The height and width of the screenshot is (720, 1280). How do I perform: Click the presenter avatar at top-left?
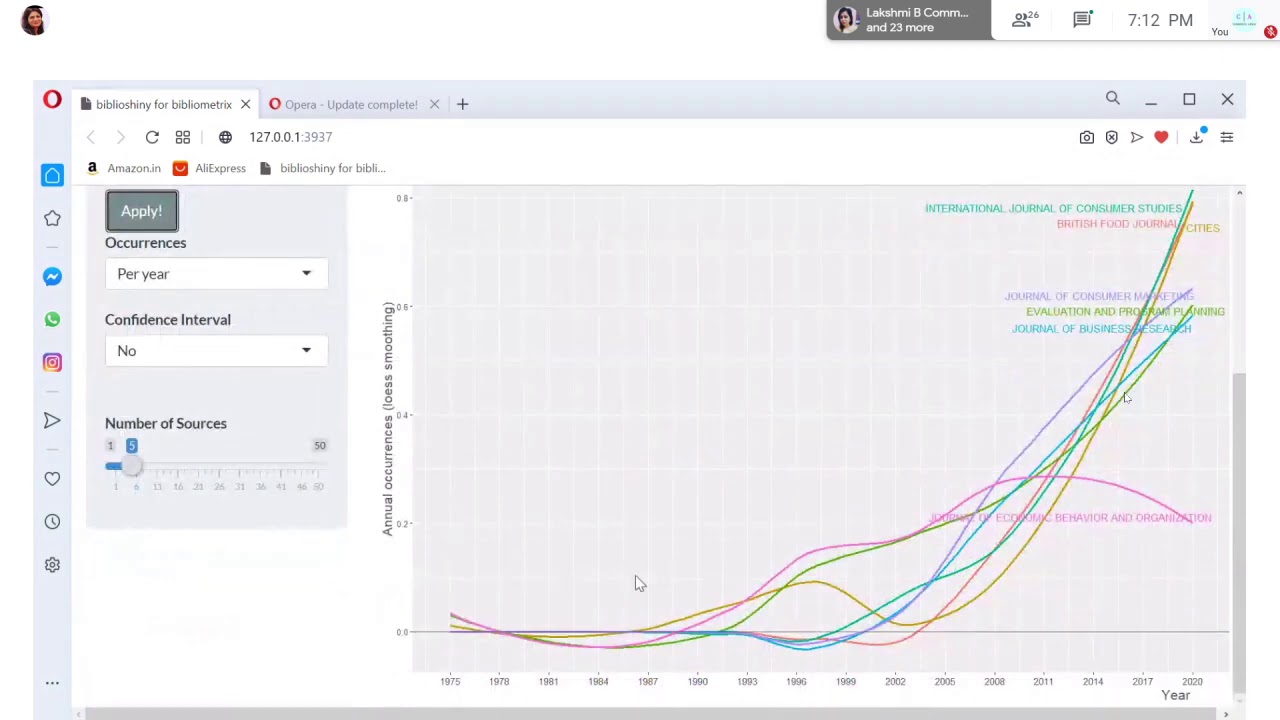34,20
